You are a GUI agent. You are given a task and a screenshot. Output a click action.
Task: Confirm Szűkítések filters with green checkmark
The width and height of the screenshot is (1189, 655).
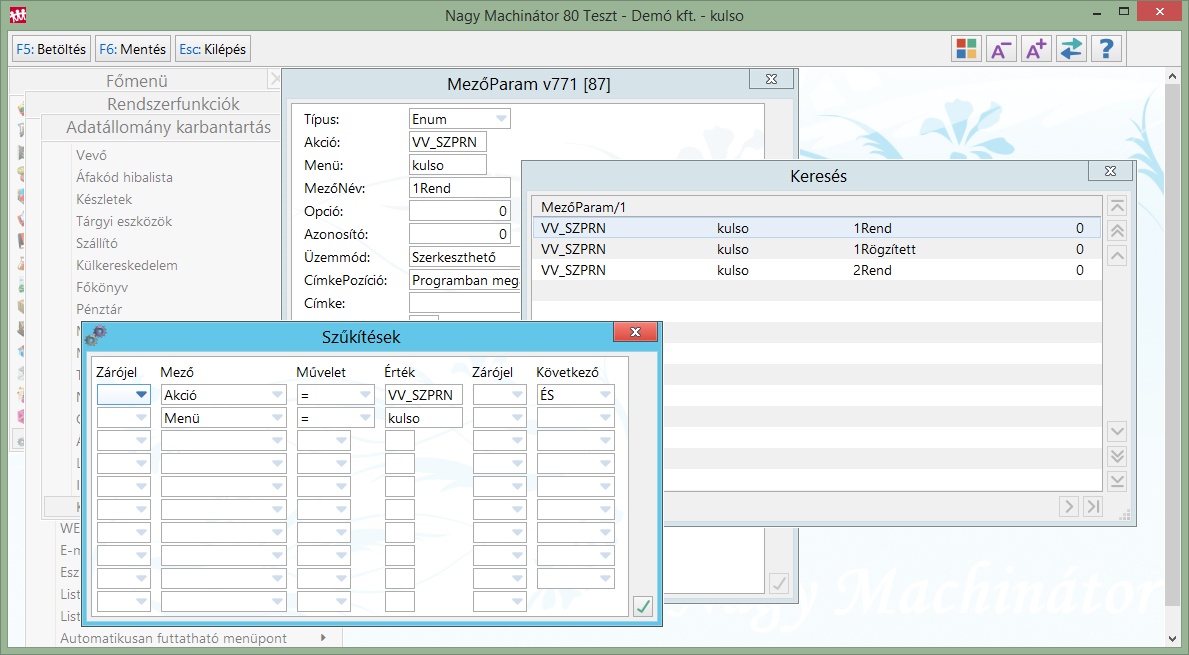click(x=643, y=606)
